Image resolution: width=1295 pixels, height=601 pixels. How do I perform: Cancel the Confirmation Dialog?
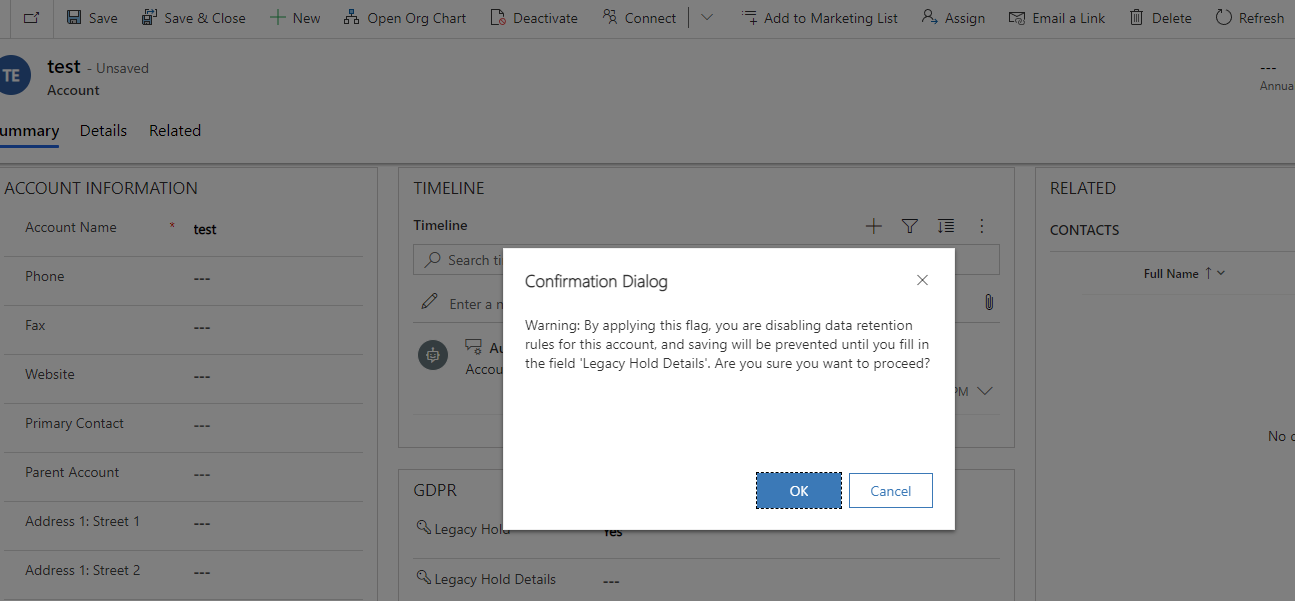890,491
